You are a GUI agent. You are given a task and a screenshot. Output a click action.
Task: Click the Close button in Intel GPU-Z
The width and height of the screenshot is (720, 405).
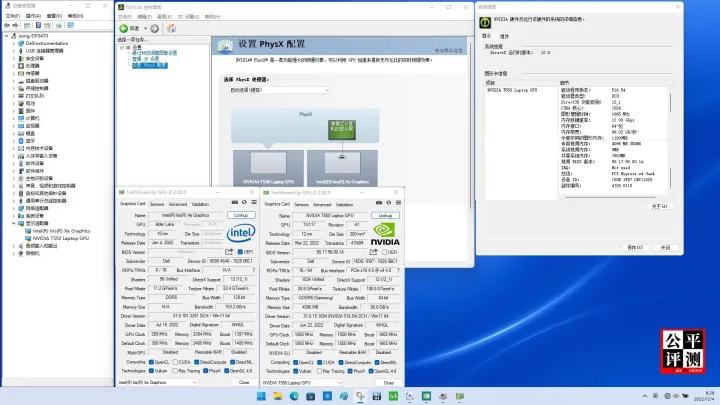[x=243, y=382]
